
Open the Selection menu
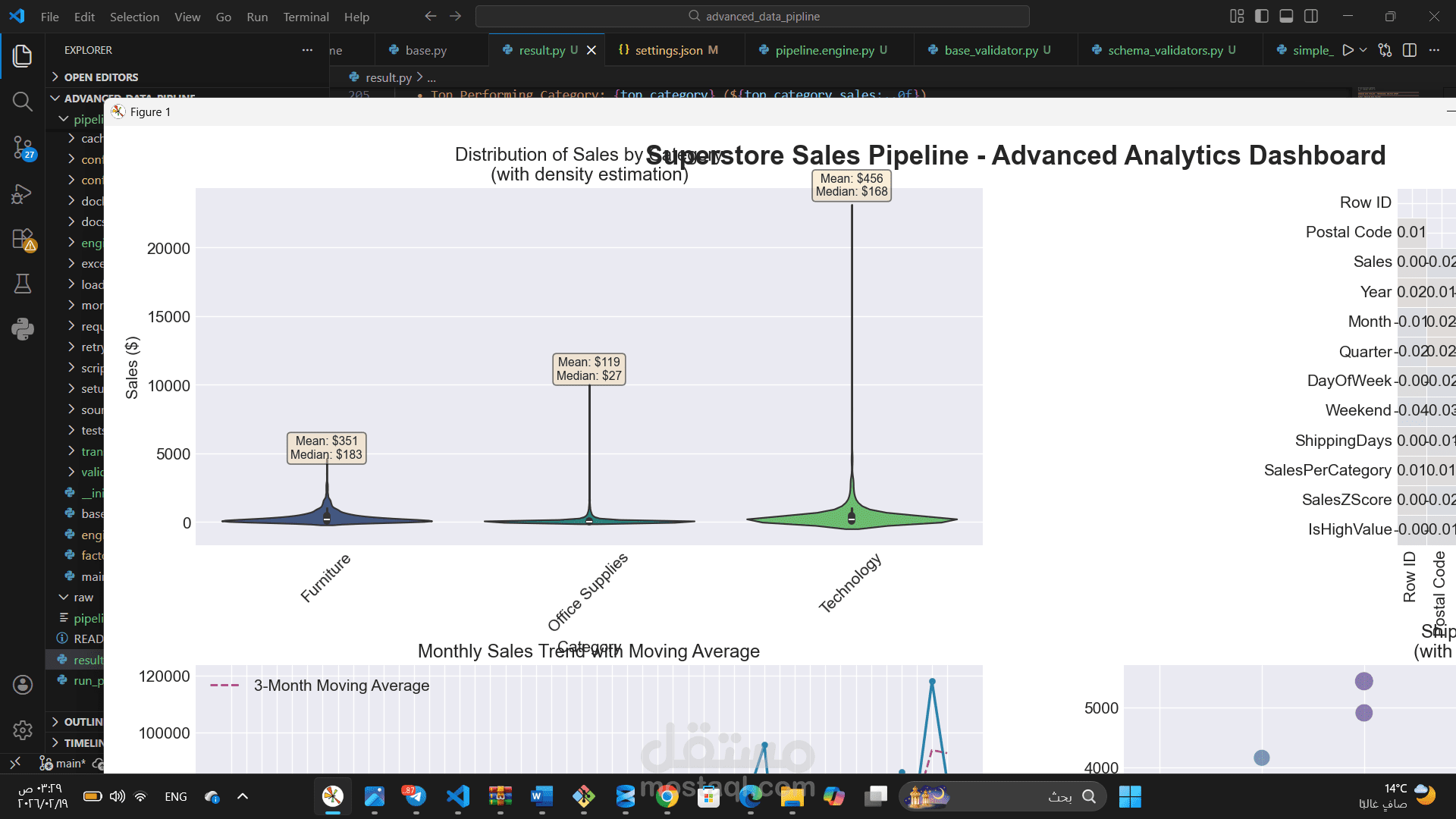tap(134, 17)
